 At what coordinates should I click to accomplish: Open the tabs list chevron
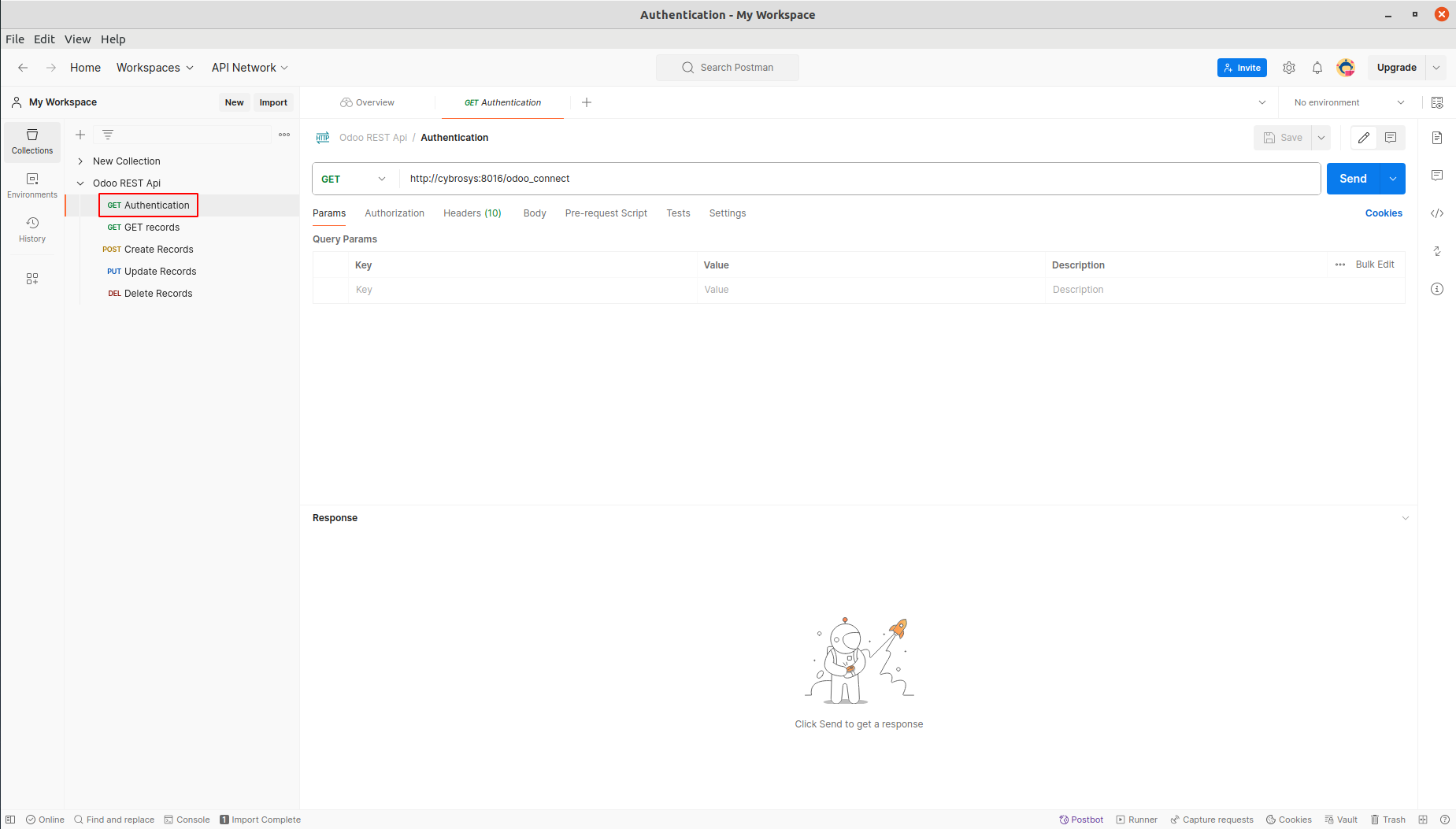coord(1262,102)
